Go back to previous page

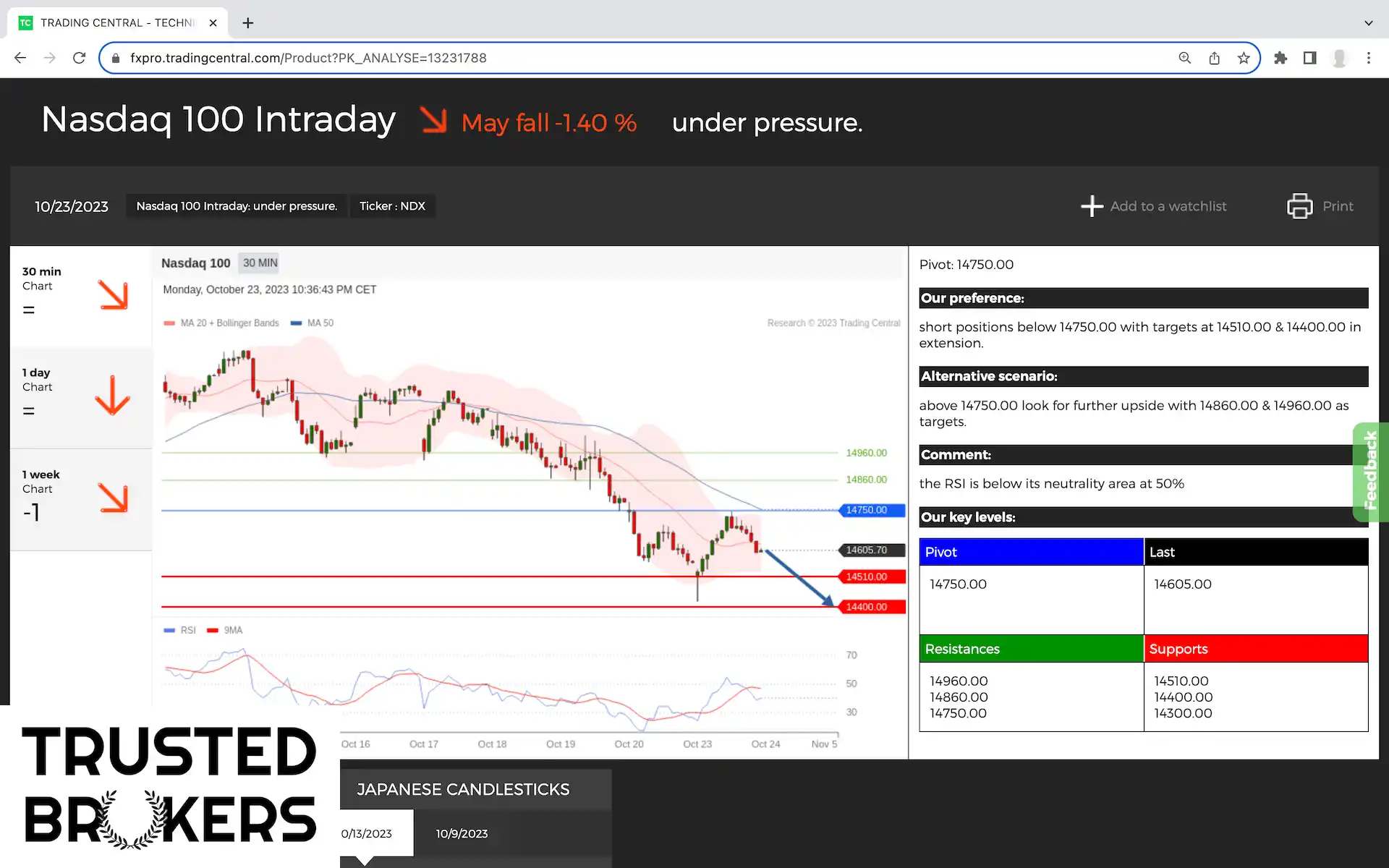click(x=20, y=58)
